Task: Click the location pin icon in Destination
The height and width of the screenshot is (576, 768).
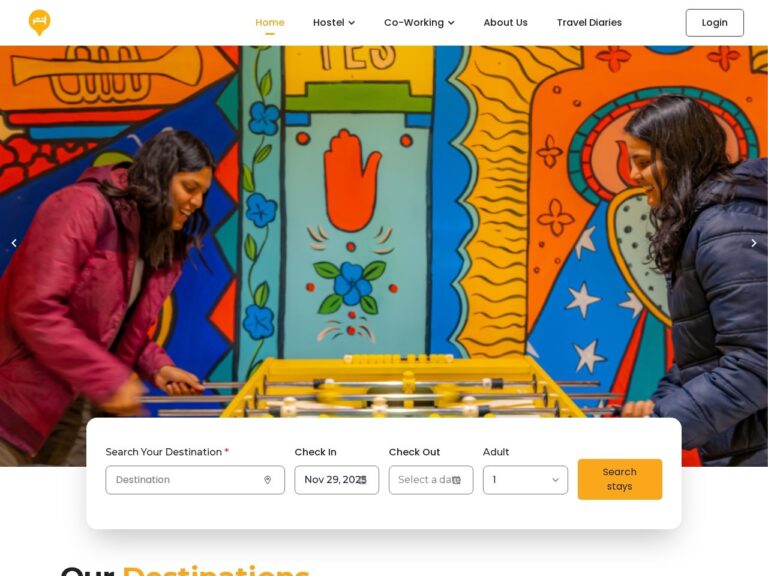Action: pyautogui.click(x=267, y=480)
